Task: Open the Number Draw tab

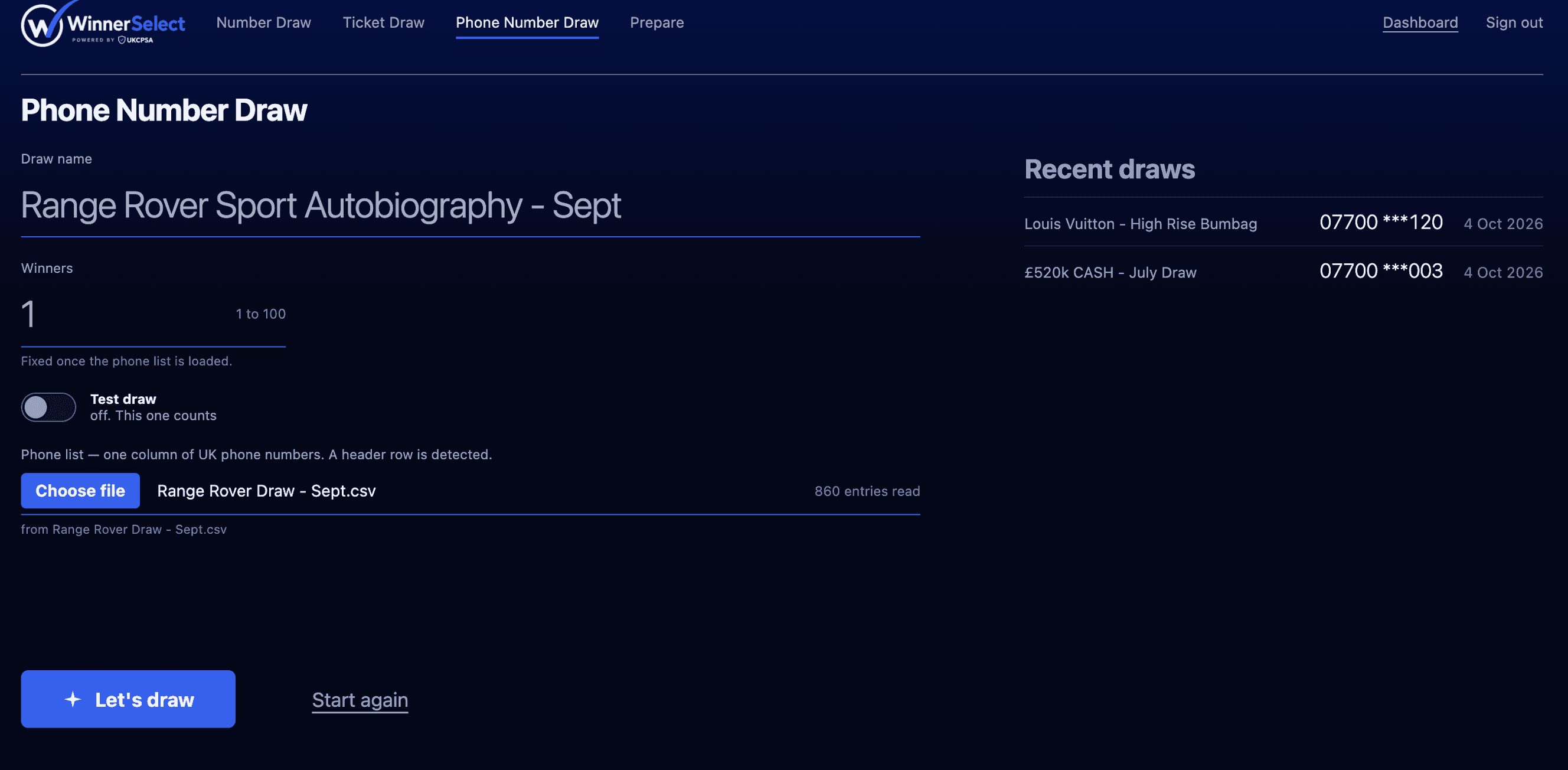Action: [x=263, y=22]
